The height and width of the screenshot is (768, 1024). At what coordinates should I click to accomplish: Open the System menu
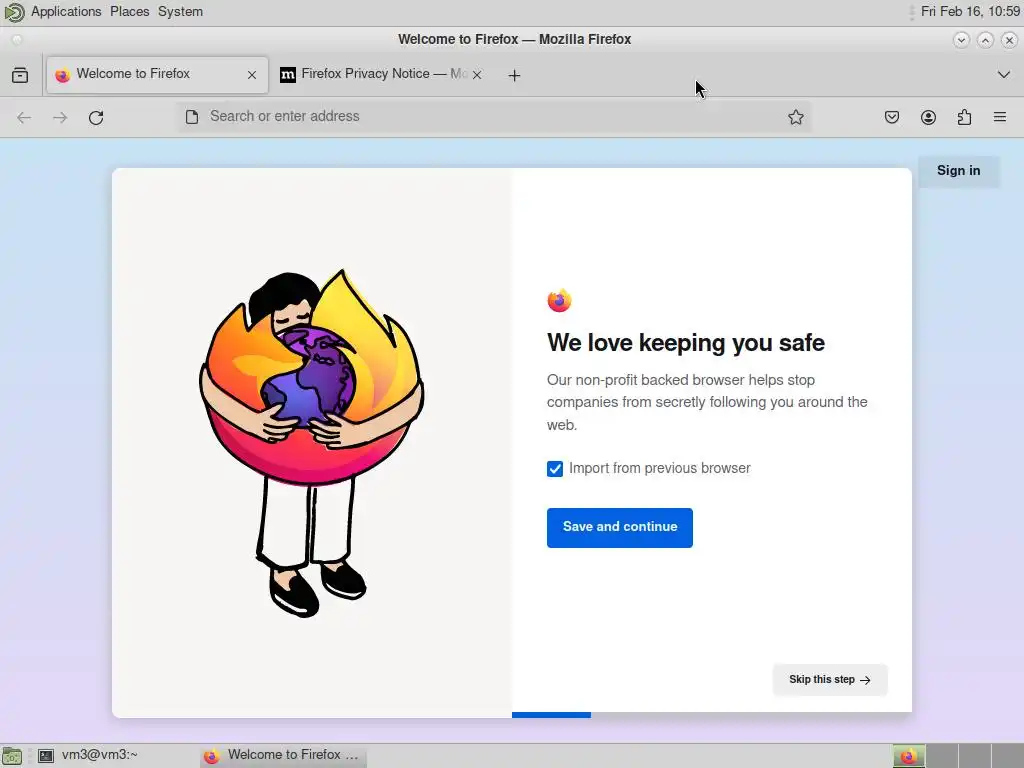coord(180,12)
